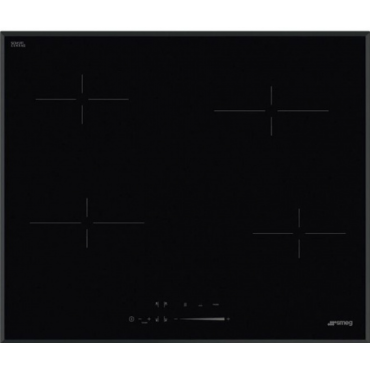Select the rear-left cooking zone key
370x370 pixels.
(157, 304)
